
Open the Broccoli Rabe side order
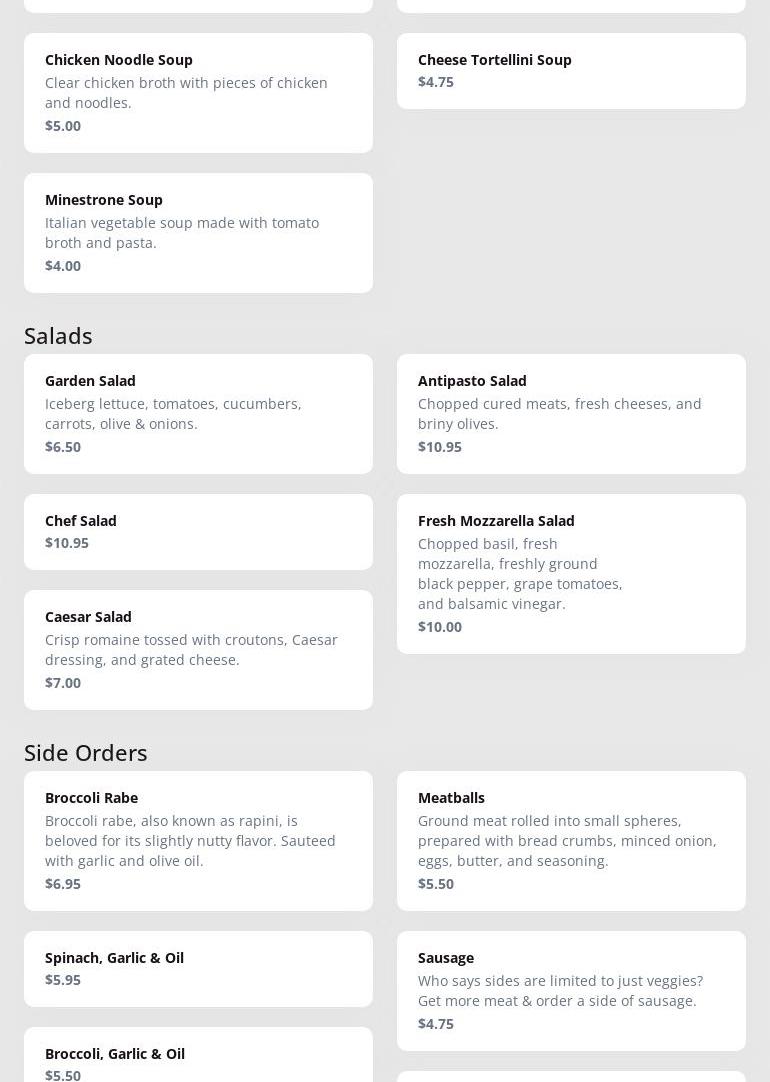(x=198, y=841)
